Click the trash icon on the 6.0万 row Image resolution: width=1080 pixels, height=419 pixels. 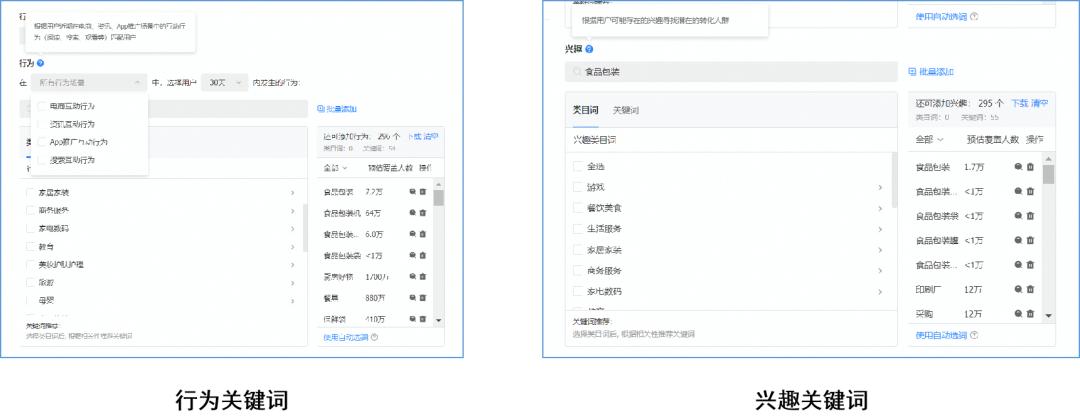pyautogui.click(x=423, y=234)
